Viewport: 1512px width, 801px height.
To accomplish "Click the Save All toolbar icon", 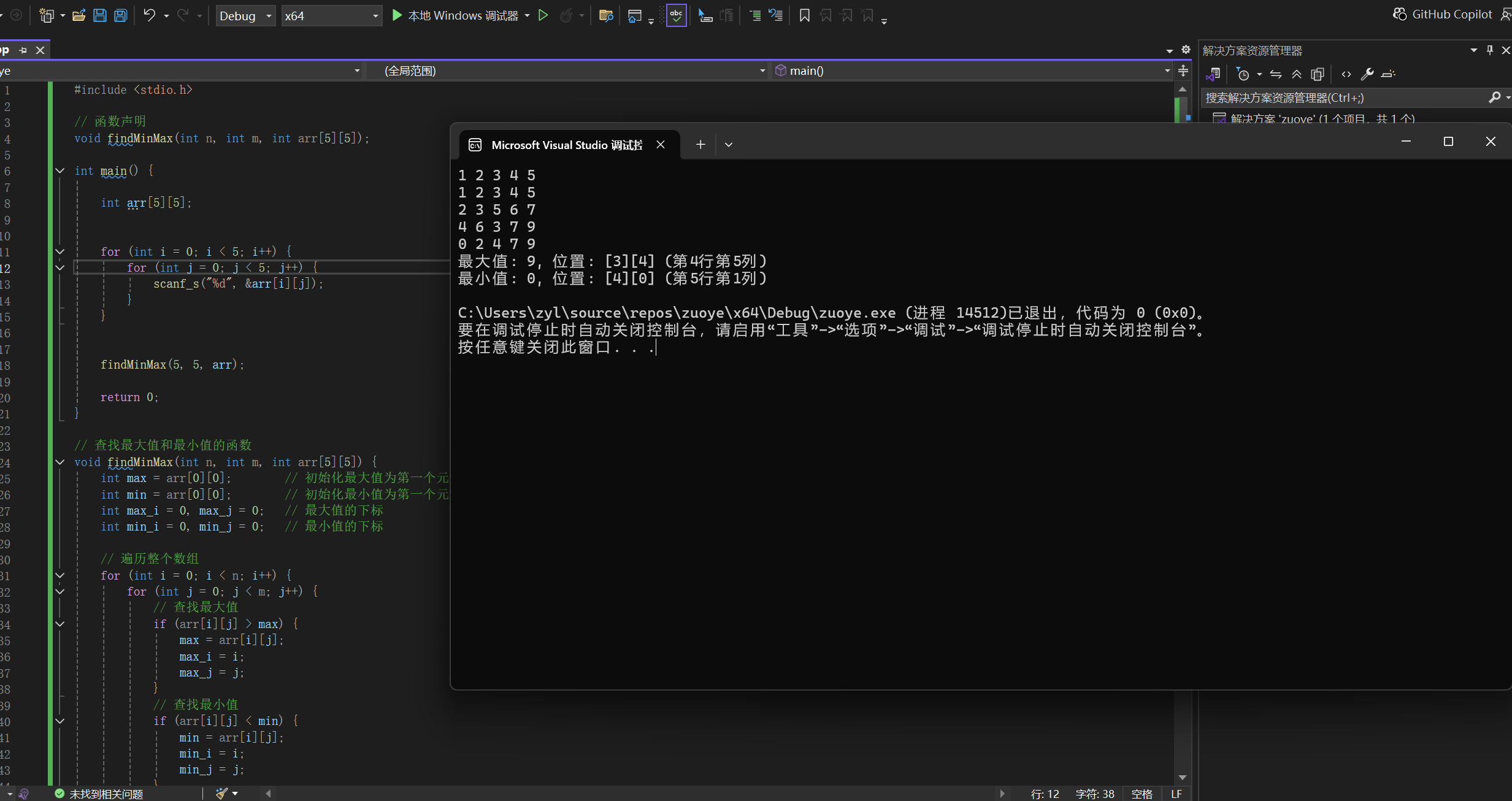I will 121,15.
